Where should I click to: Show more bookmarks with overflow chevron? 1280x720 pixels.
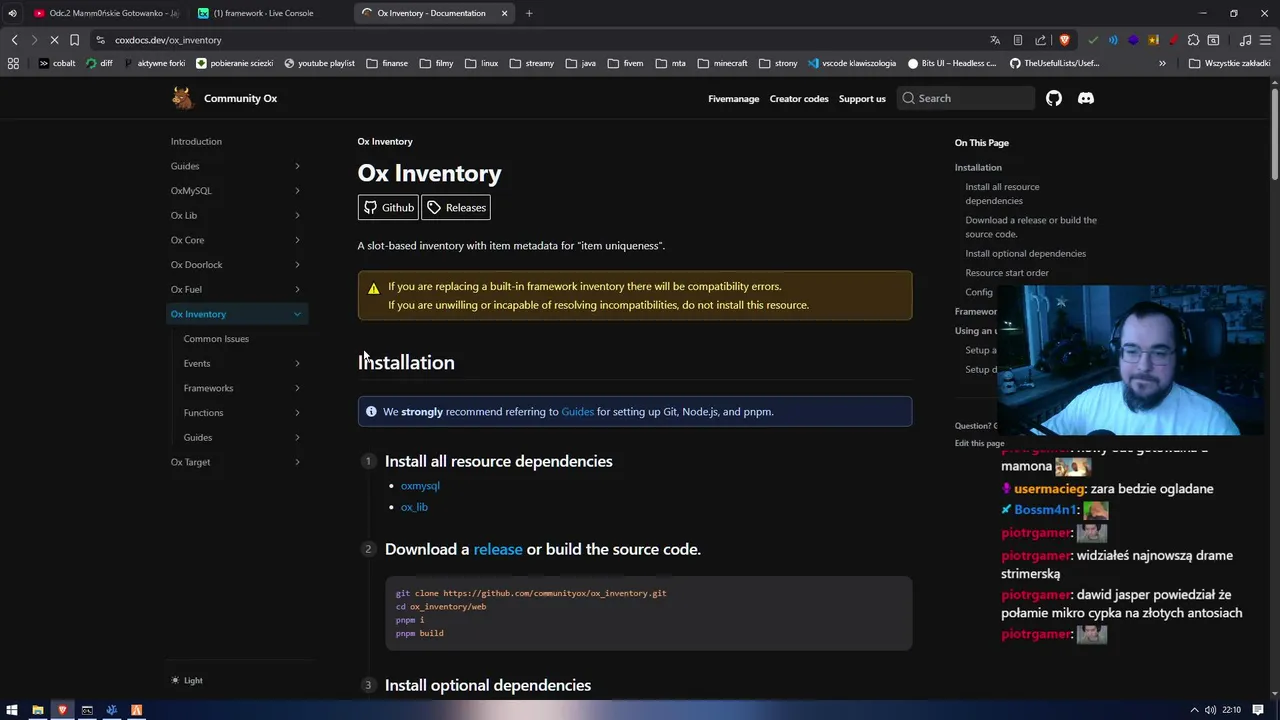click(1162, 63)
